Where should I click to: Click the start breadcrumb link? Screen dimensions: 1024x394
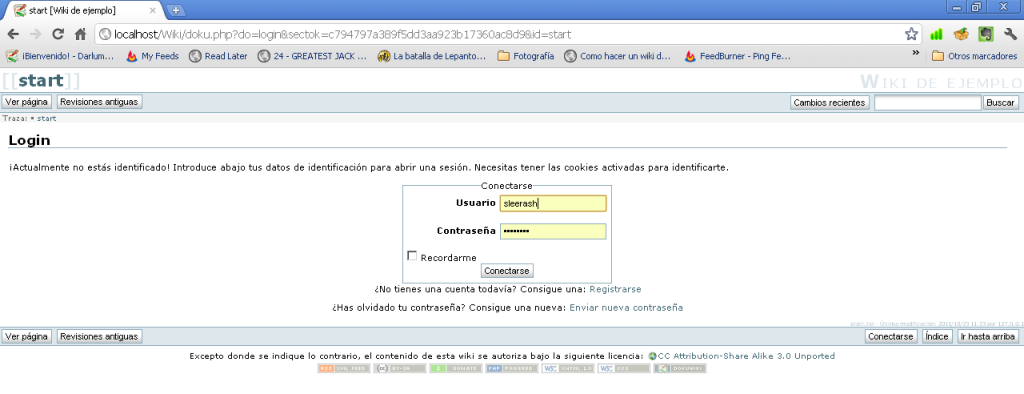pyautogui.click(x=46, y=118)
